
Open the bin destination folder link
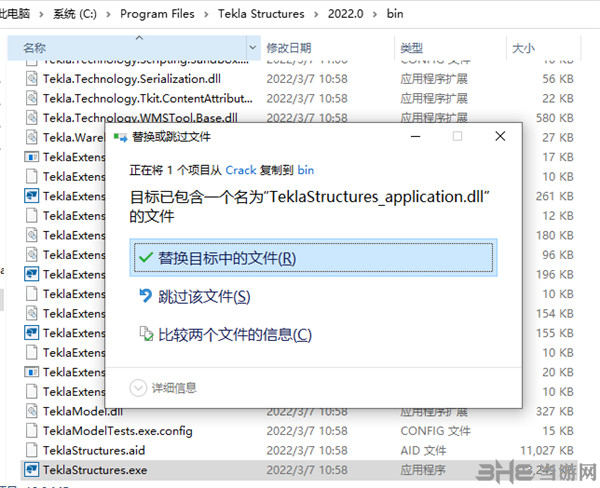coord(306,170)
